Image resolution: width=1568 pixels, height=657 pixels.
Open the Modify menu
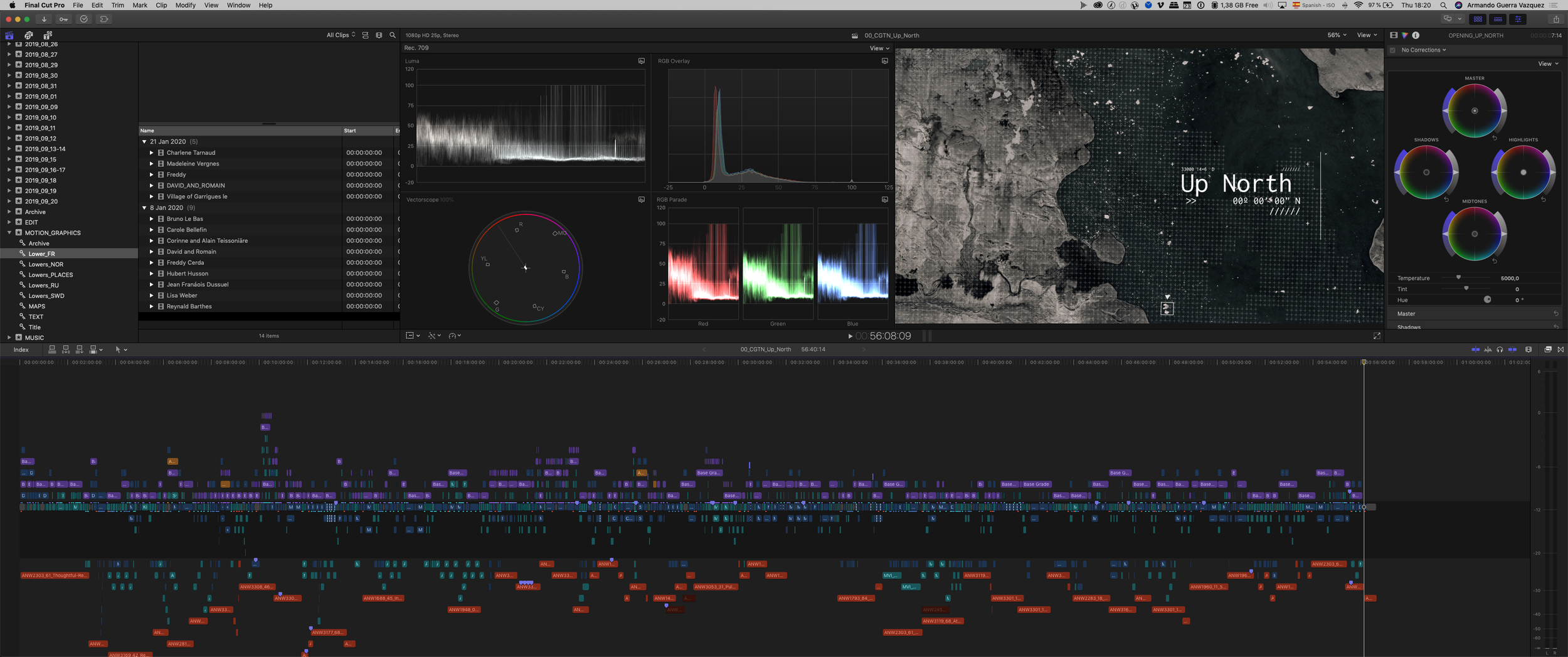point(185,5)
